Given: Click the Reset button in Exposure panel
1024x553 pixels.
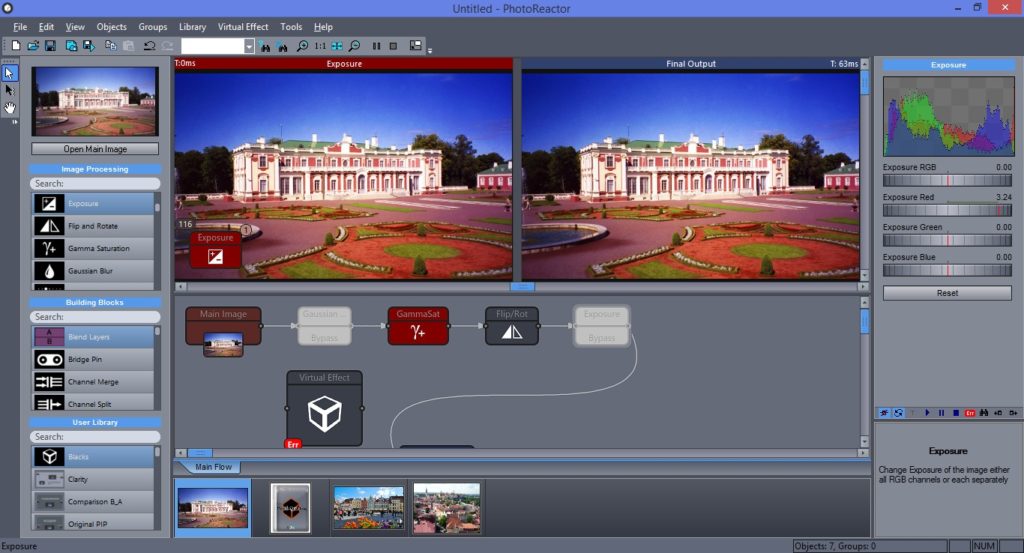Looking at the screenshot, I should point(947,293).
